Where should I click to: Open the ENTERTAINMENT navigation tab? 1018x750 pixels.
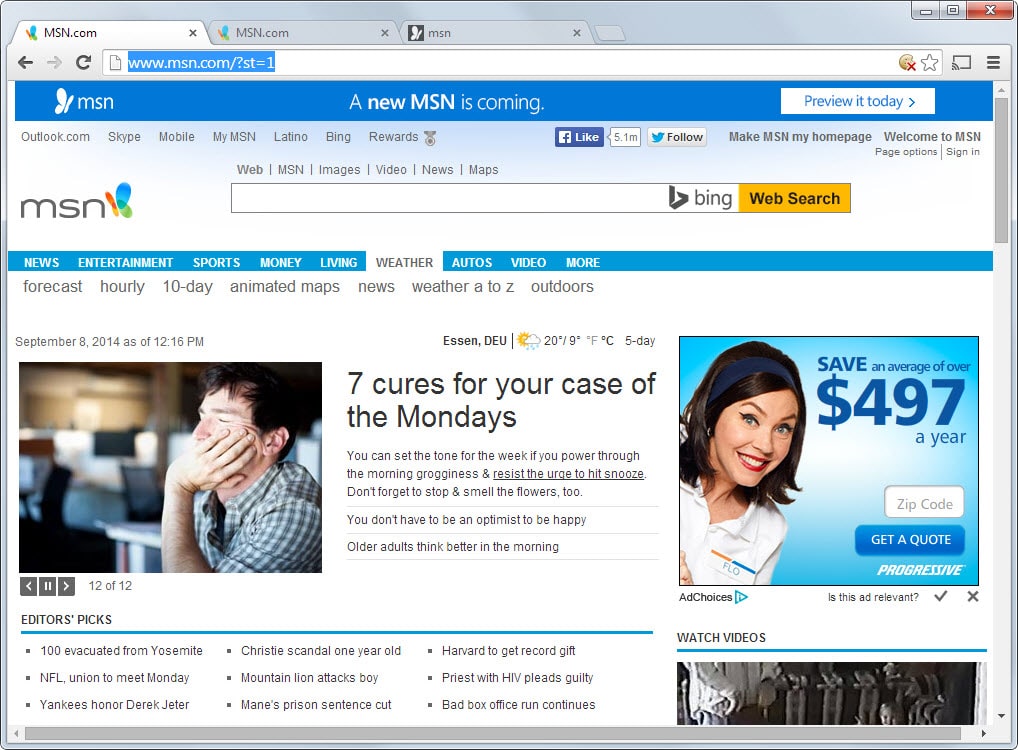click(125, 262)
